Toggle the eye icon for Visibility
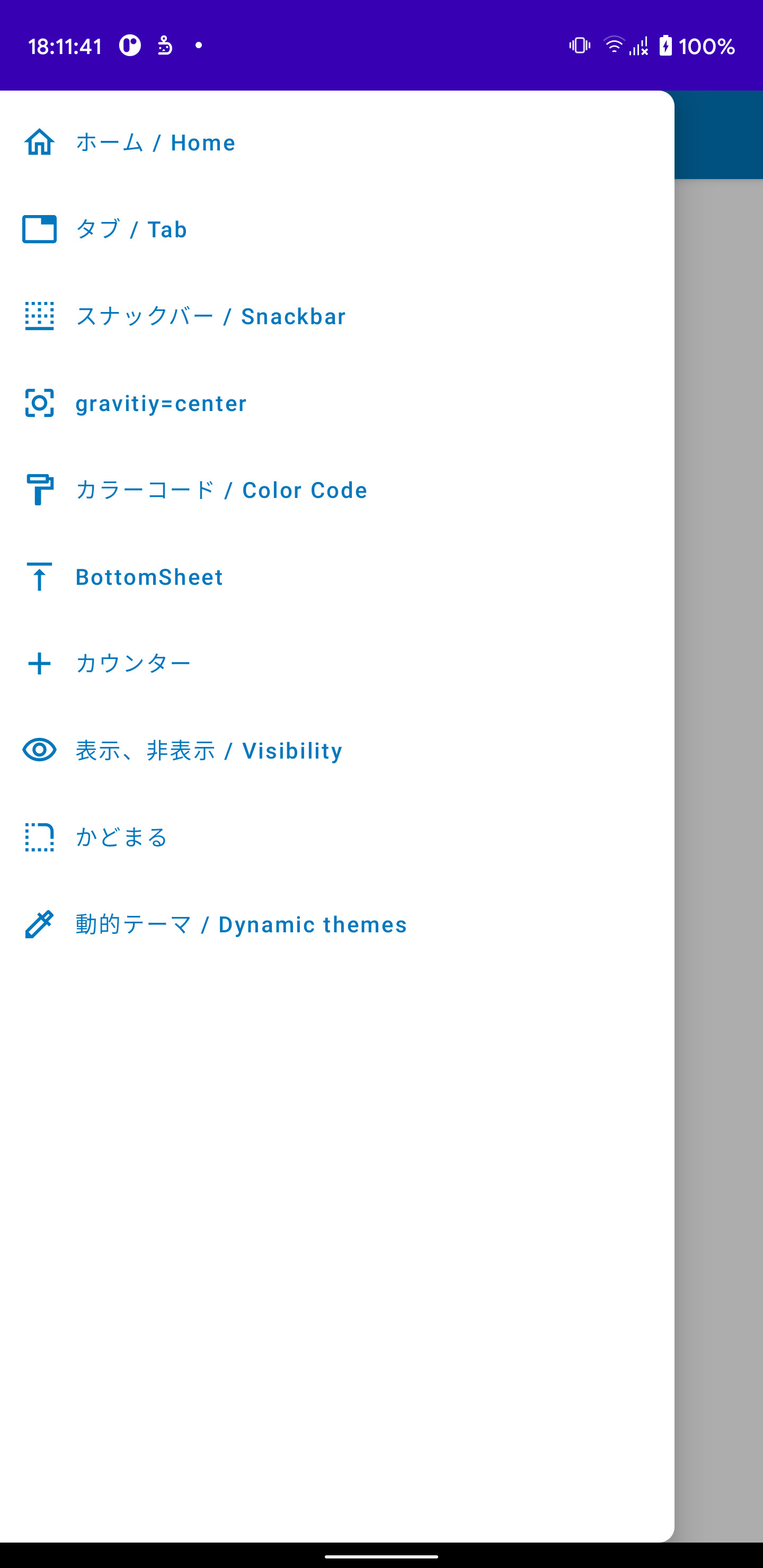This screenshot has width=763, height=1568. pyautogui.click(x=39, y=750)
